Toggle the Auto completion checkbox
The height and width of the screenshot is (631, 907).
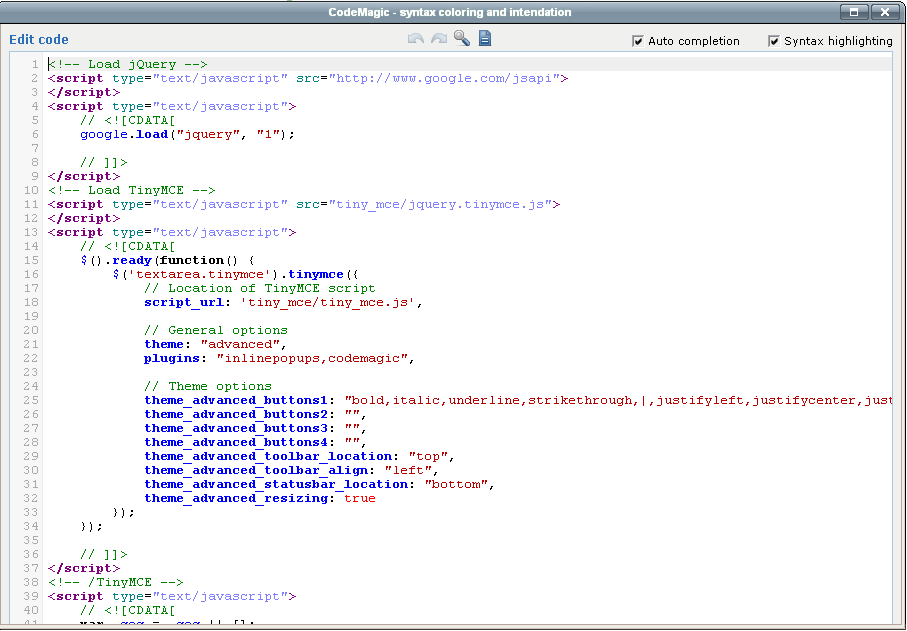pyautogui.click(x=637, y=41)
